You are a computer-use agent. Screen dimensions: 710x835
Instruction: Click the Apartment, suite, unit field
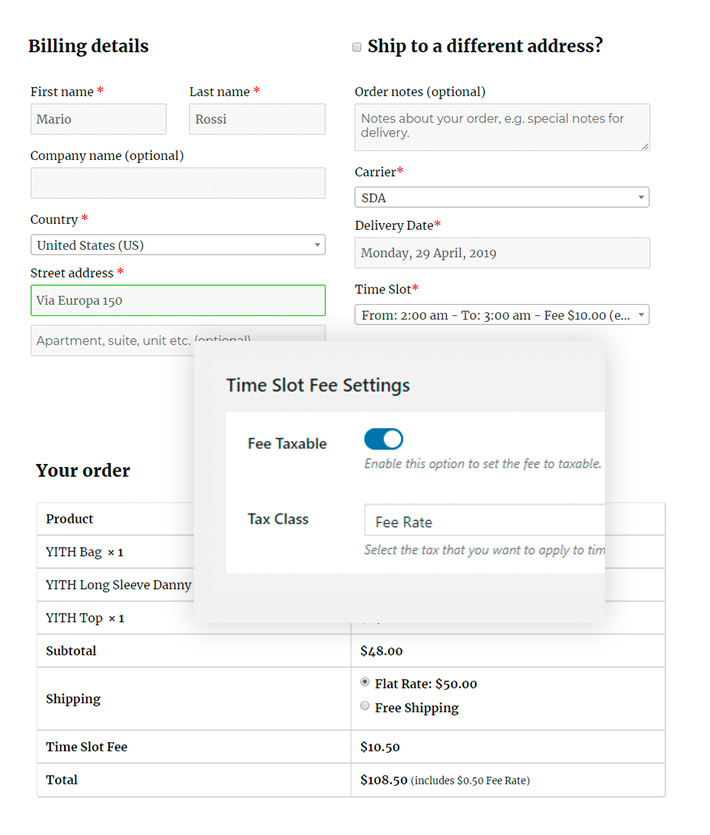tap(110, 338)
